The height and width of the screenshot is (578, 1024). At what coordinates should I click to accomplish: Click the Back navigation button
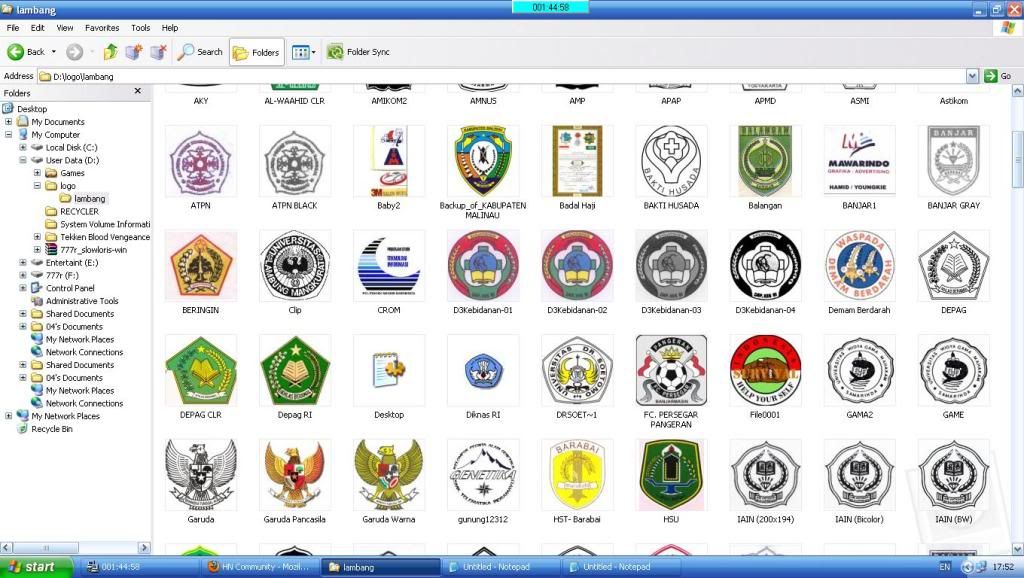click(26, 52)
